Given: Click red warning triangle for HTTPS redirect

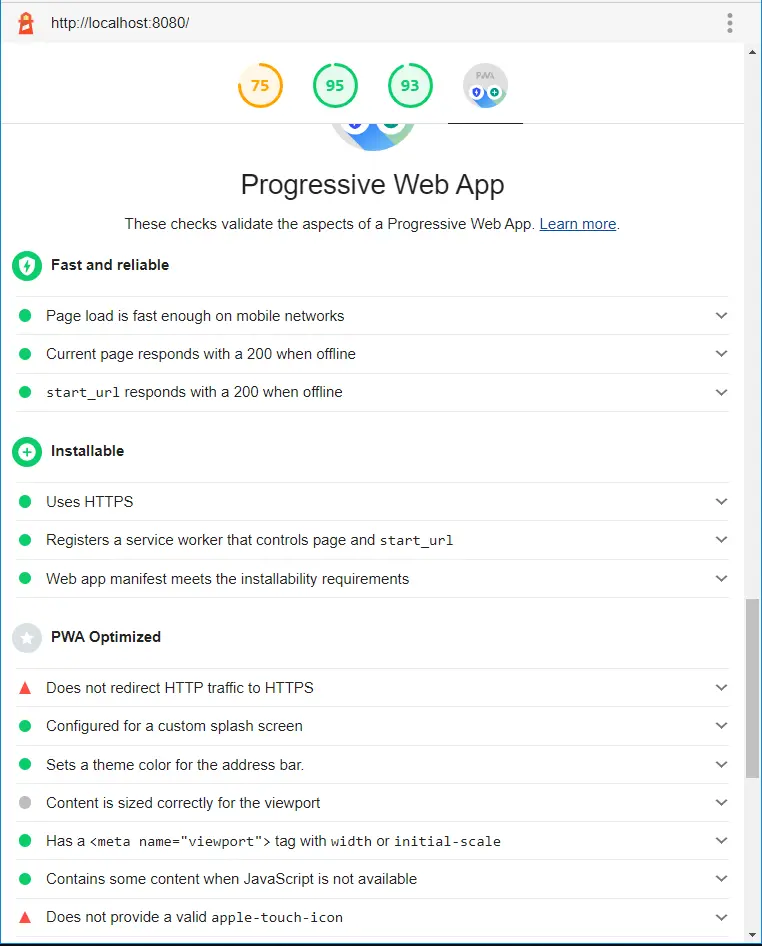Looking at the screenshot, I should coord(25,688).
